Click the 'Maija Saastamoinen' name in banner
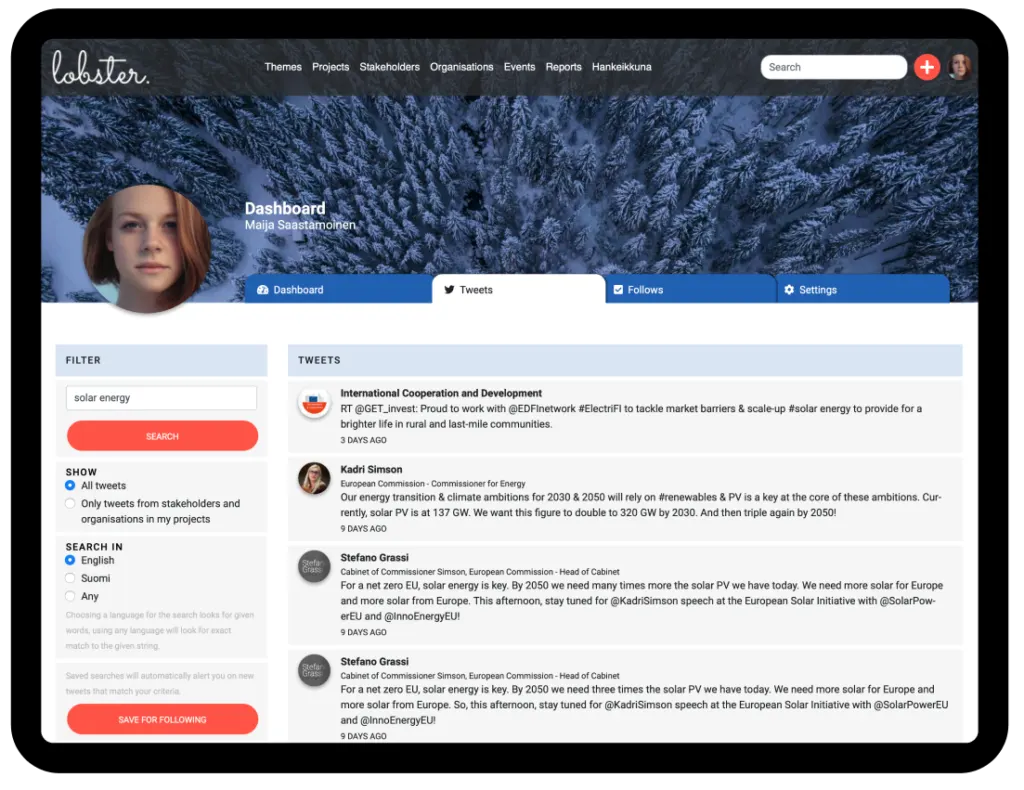The width and height of the screenshot is (1024, 790). (x=300, y=225)
